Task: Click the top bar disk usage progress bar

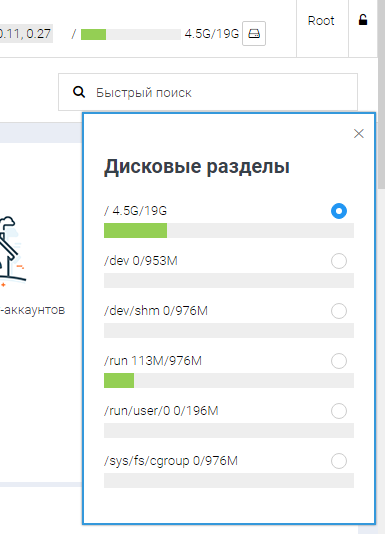Action: 131,34
